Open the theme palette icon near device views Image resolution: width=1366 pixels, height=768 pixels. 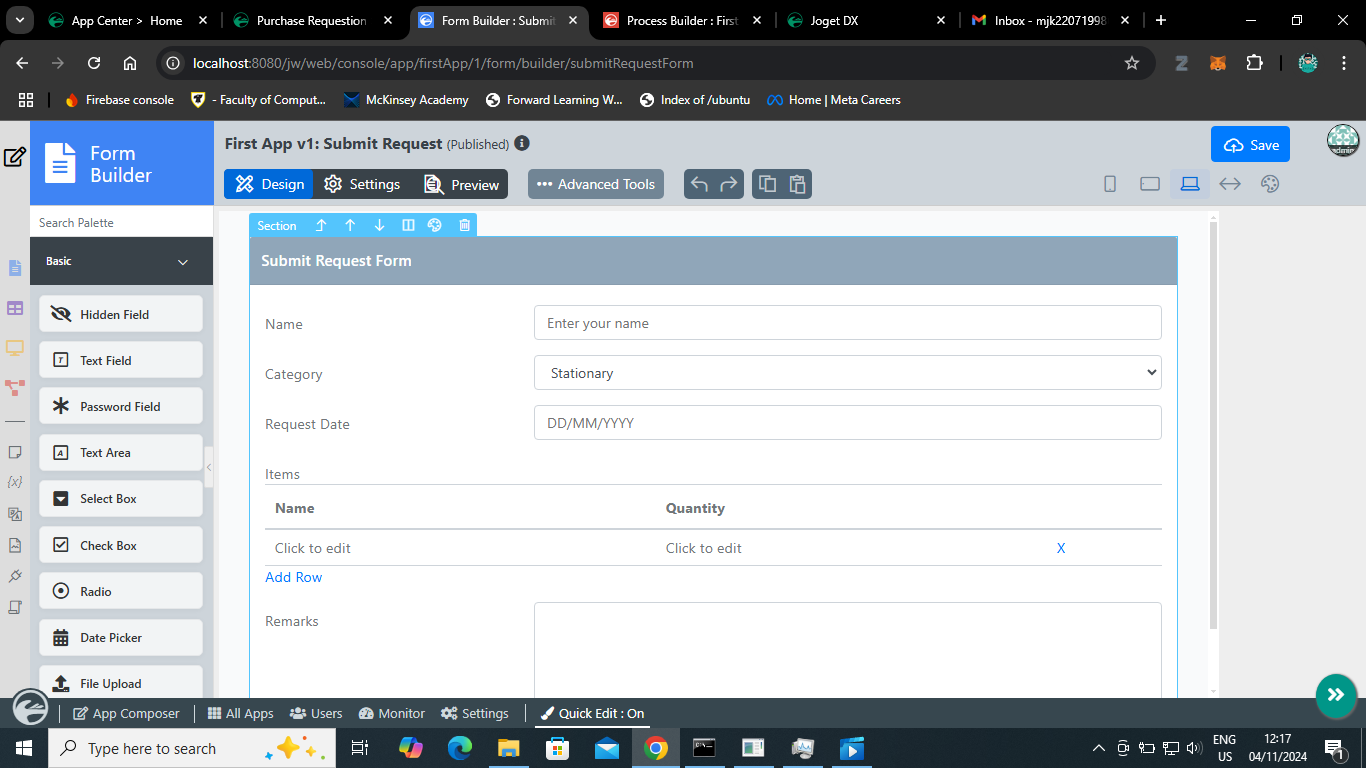point(1270,184)
